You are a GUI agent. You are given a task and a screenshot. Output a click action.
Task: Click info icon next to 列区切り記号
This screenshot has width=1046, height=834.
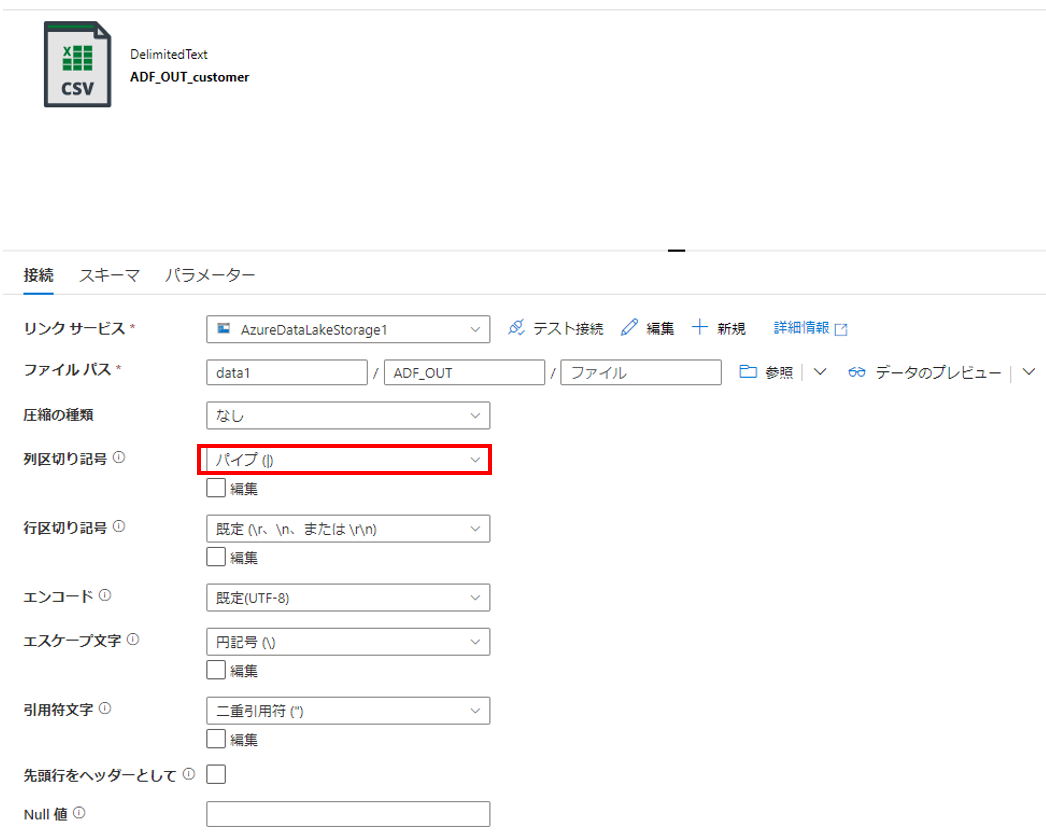point(119,458)
